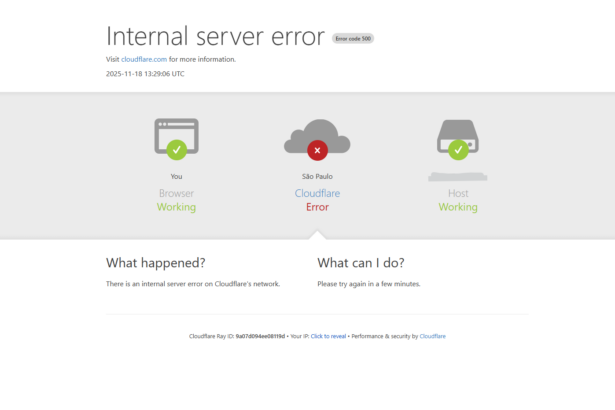The width and height of the screenshot is (615, 410).
Task: Click 'Please try again in a few minutes.' text
Action: (x=369, y=284)
